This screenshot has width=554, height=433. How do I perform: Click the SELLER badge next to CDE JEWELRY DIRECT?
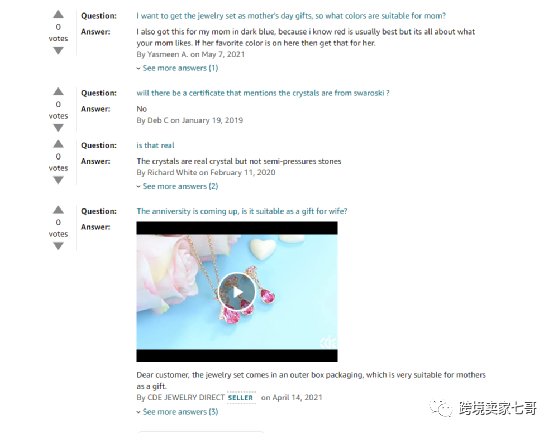coord(241,398)
